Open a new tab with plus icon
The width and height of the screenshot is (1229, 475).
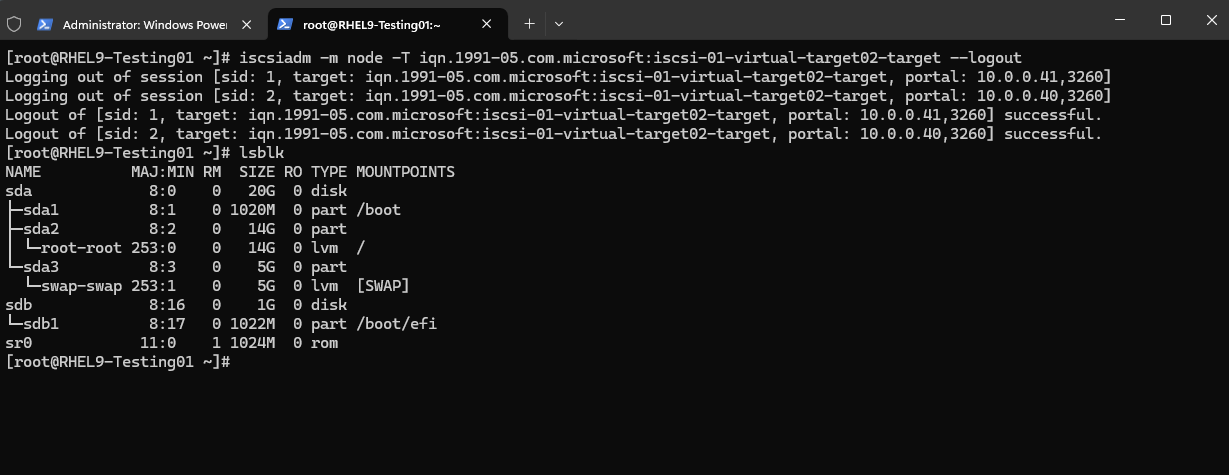click(530, 23)
